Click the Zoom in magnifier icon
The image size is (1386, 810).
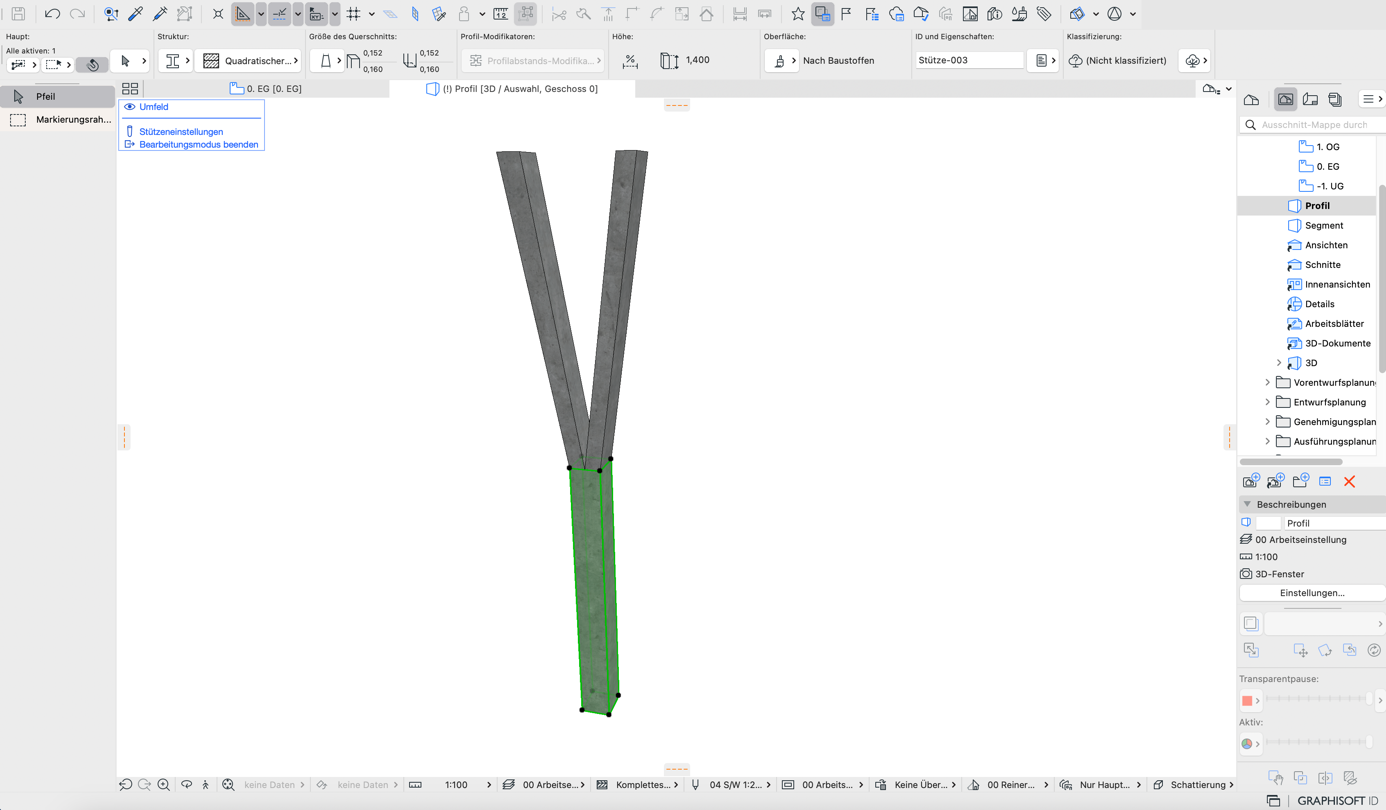tap(164, 785)
